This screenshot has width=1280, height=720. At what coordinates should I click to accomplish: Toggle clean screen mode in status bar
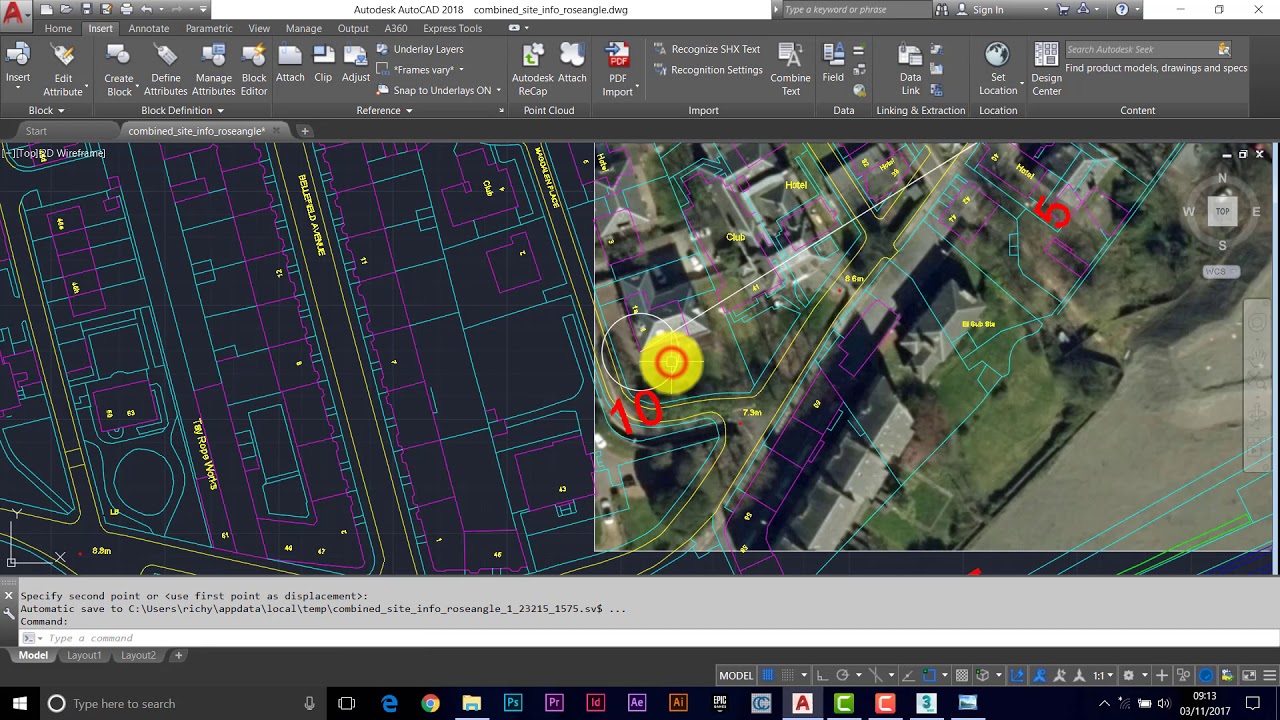1249,675
